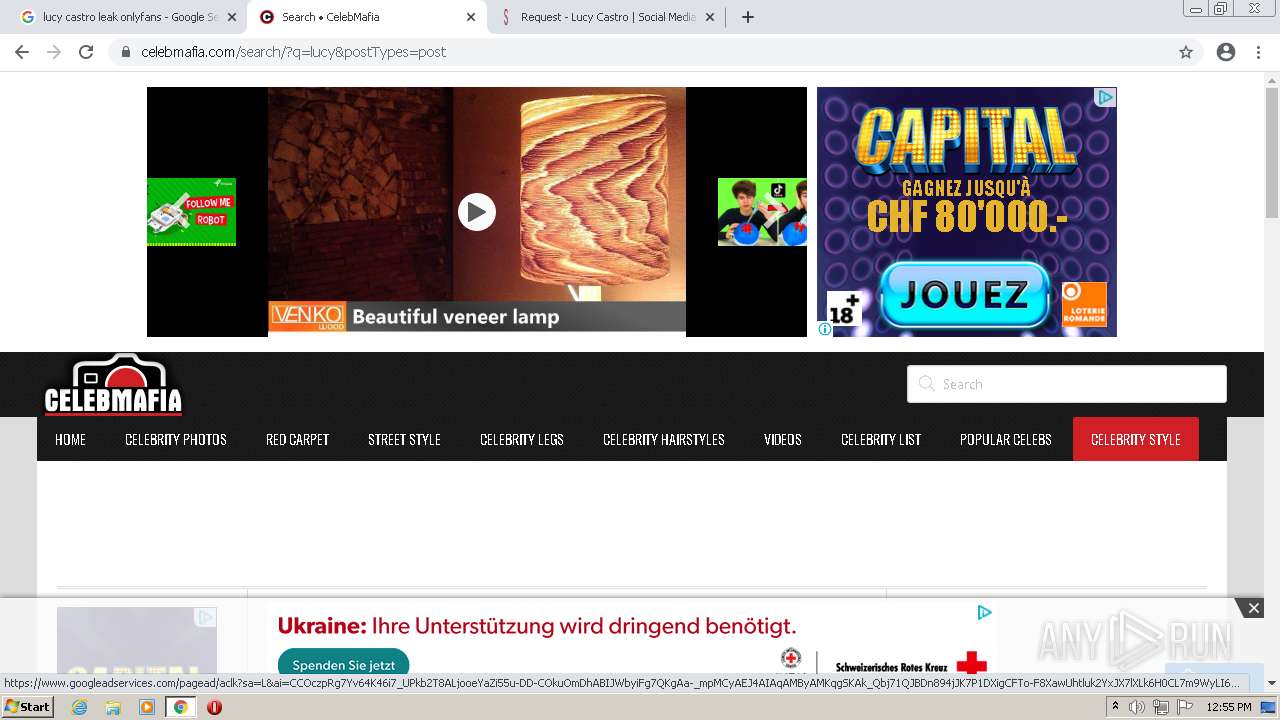
Task: Close the Google Search tab
Action: [232, 17]
